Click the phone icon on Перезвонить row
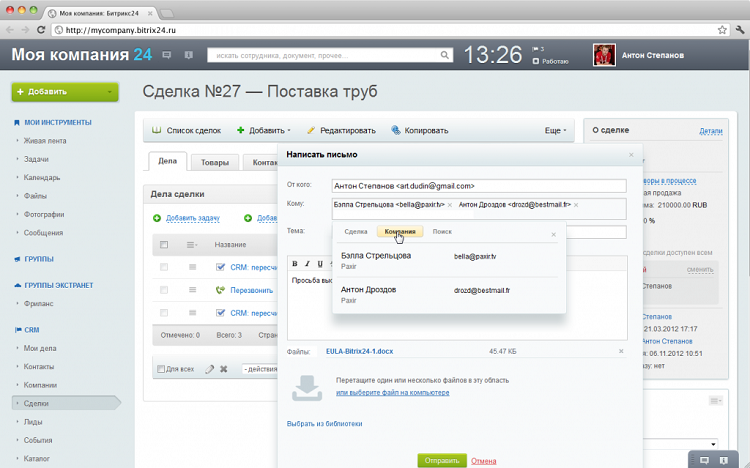The height and width of the screenshot is (468, 750). click(x=220, y=290)
